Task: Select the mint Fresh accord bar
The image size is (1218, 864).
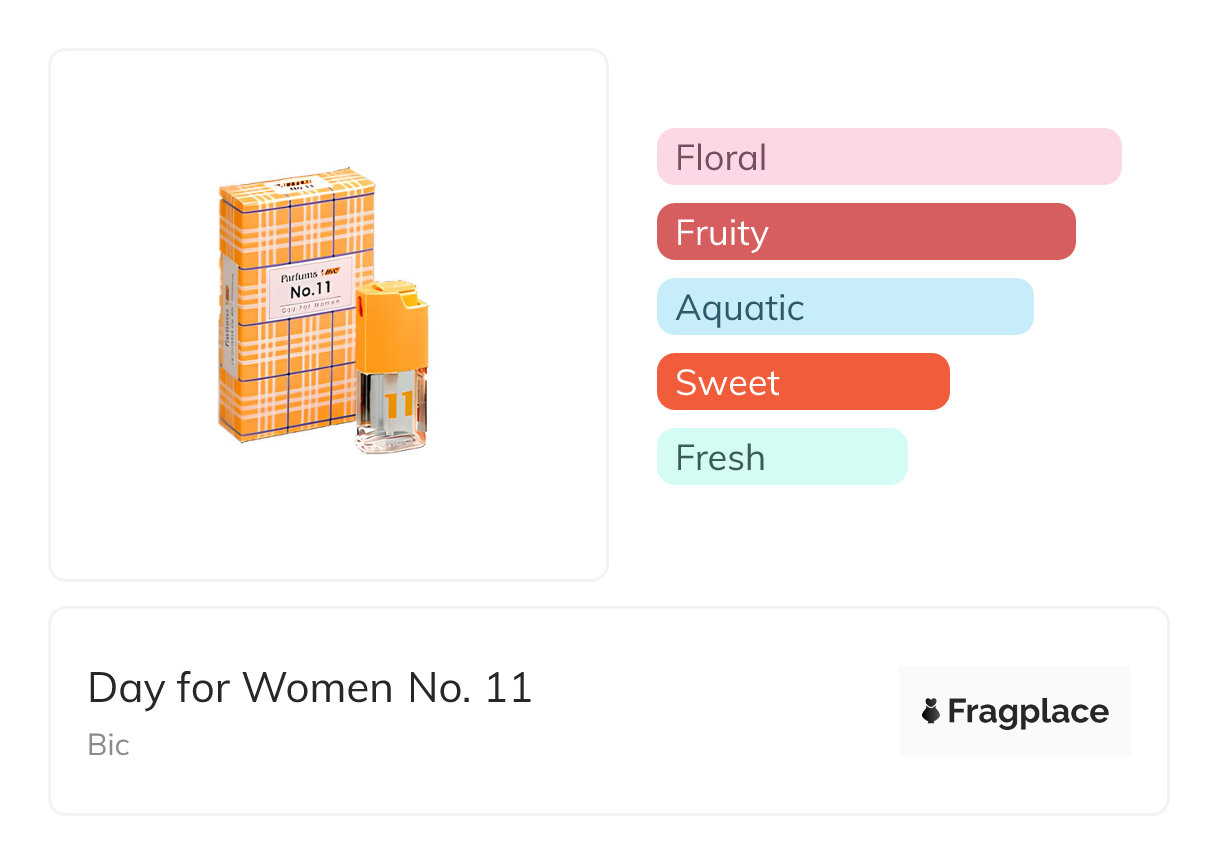Action: [x=781, y=457]
